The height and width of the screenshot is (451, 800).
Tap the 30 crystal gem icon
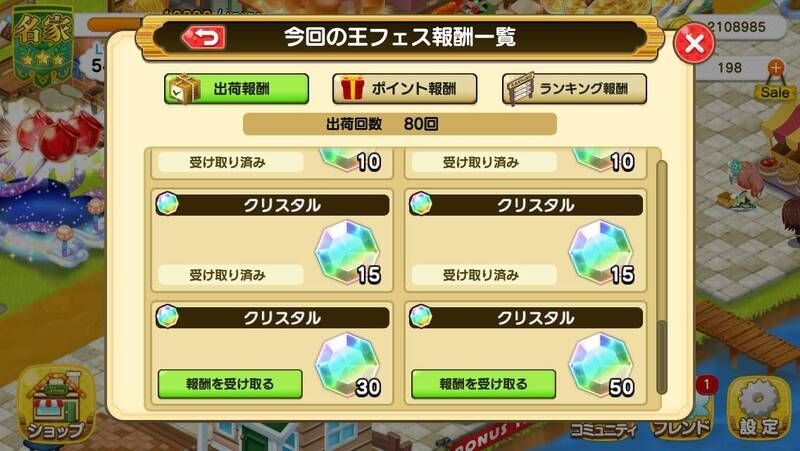pos(347,364)
